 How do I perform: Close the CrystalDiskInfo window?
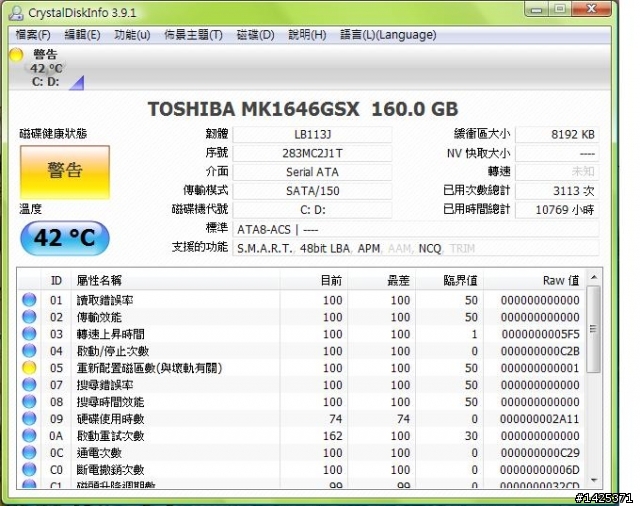591,9
